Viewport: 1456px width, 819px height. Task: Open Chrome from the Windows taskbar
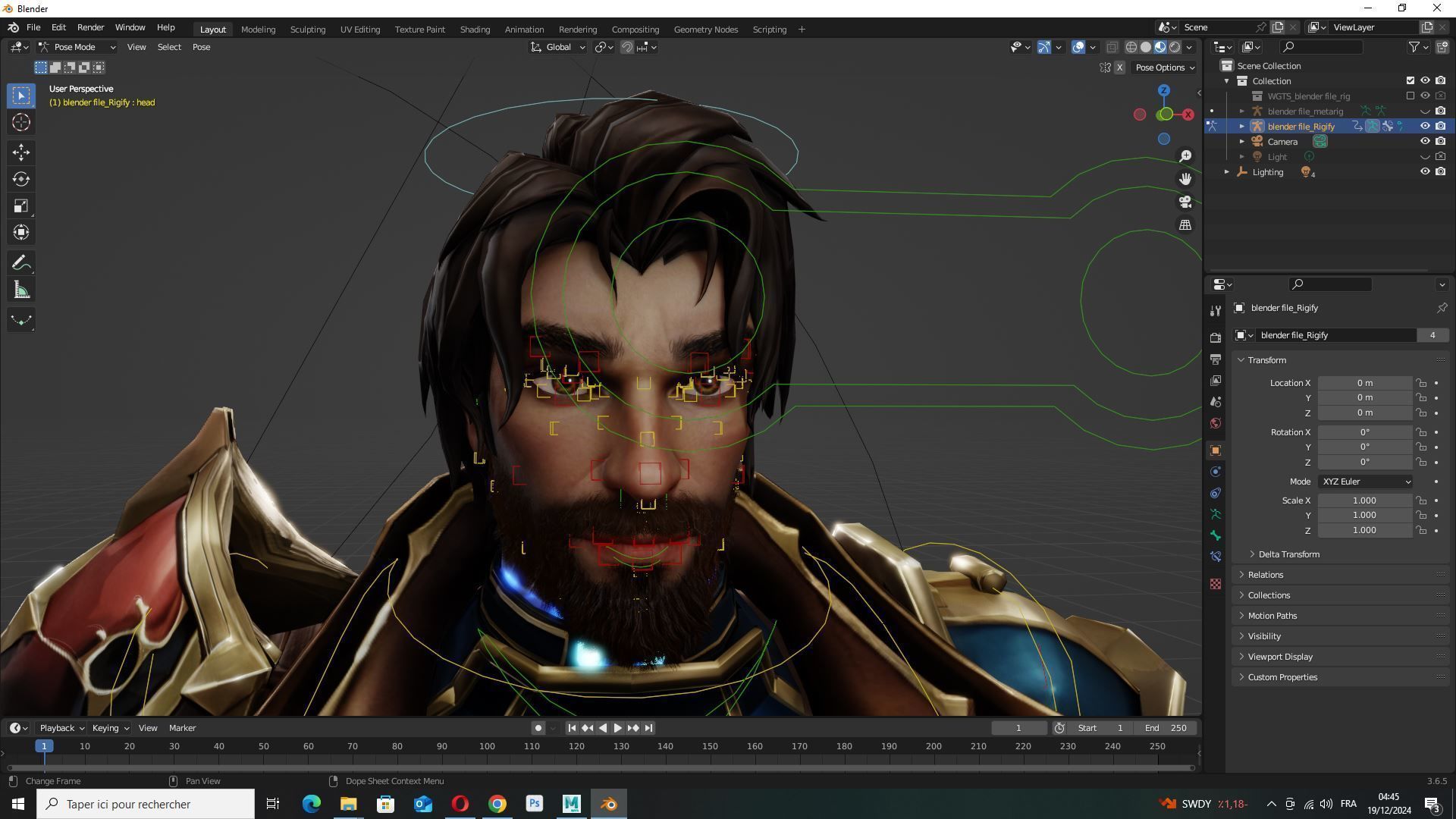(497, 804)
